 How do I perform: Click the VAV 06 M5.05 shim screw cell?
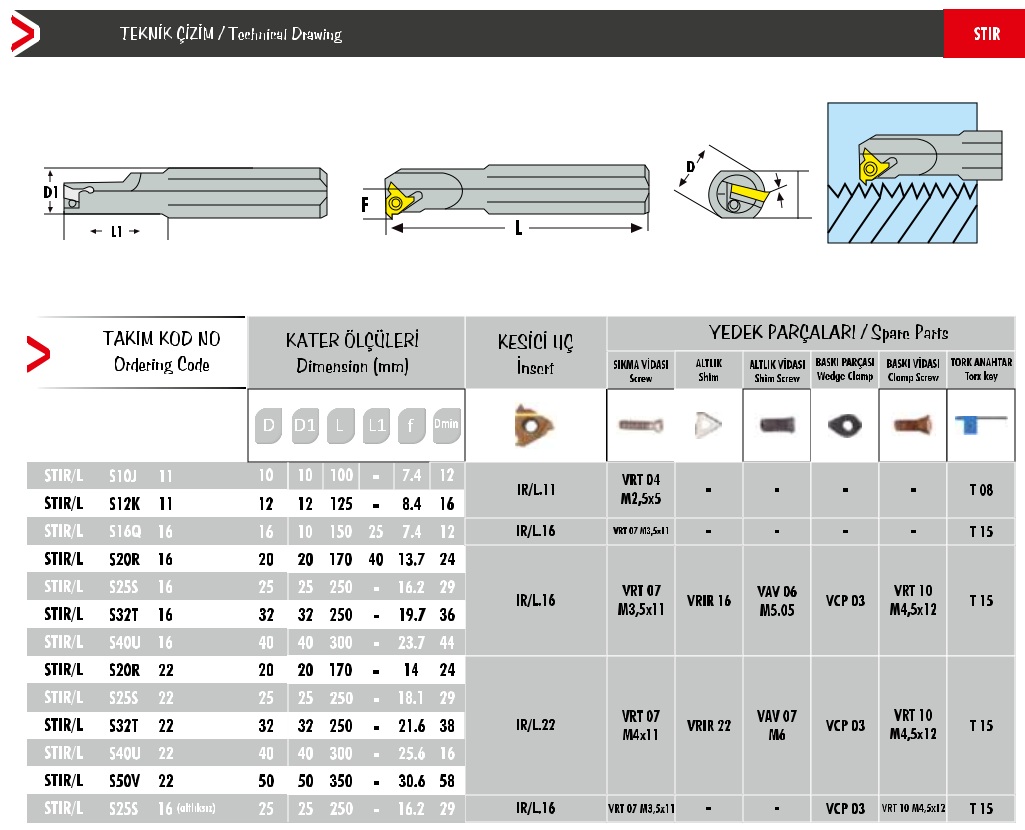click(x=777, y=601)
